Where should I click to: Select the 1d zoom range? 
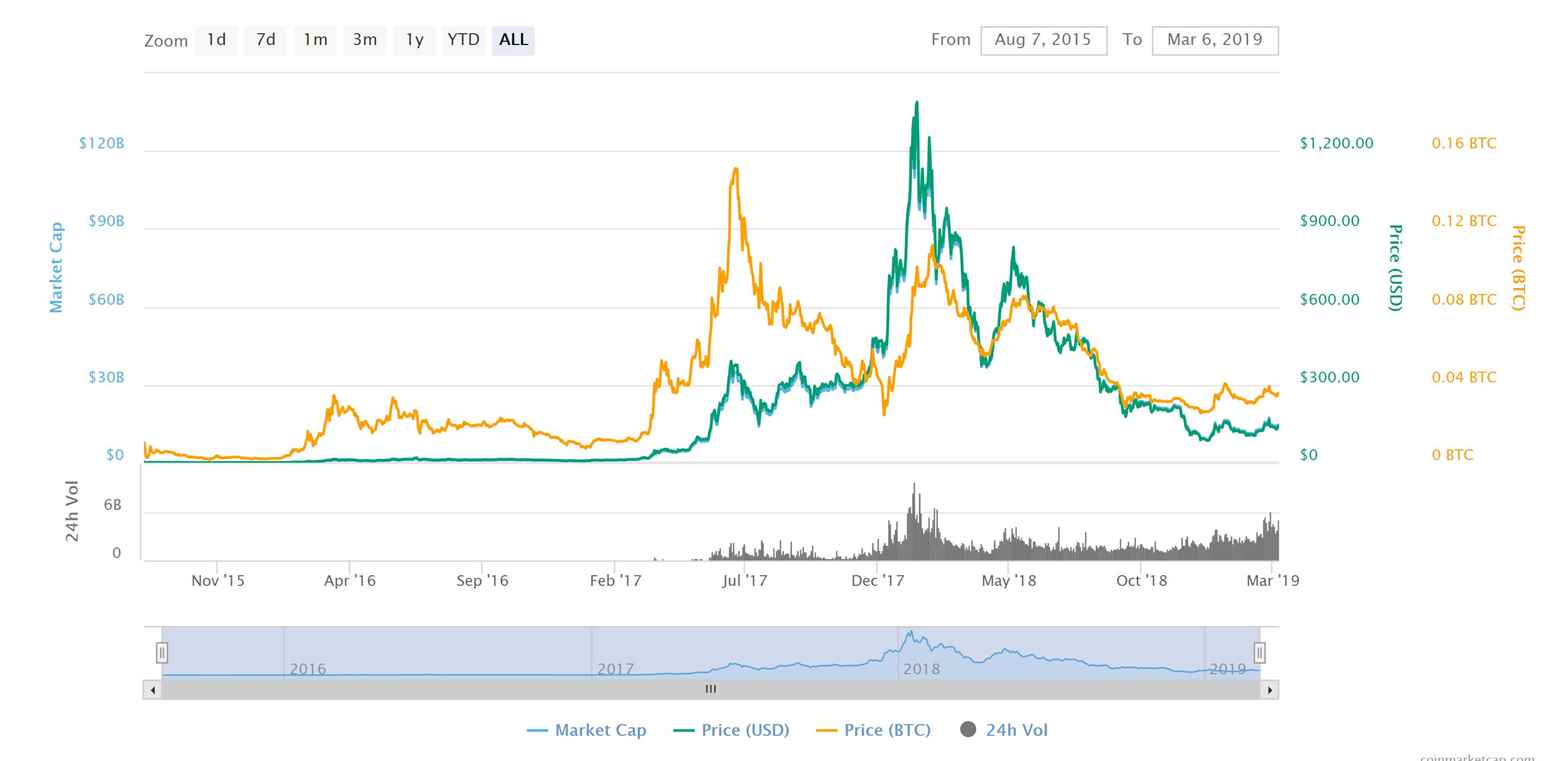point(216,40)
